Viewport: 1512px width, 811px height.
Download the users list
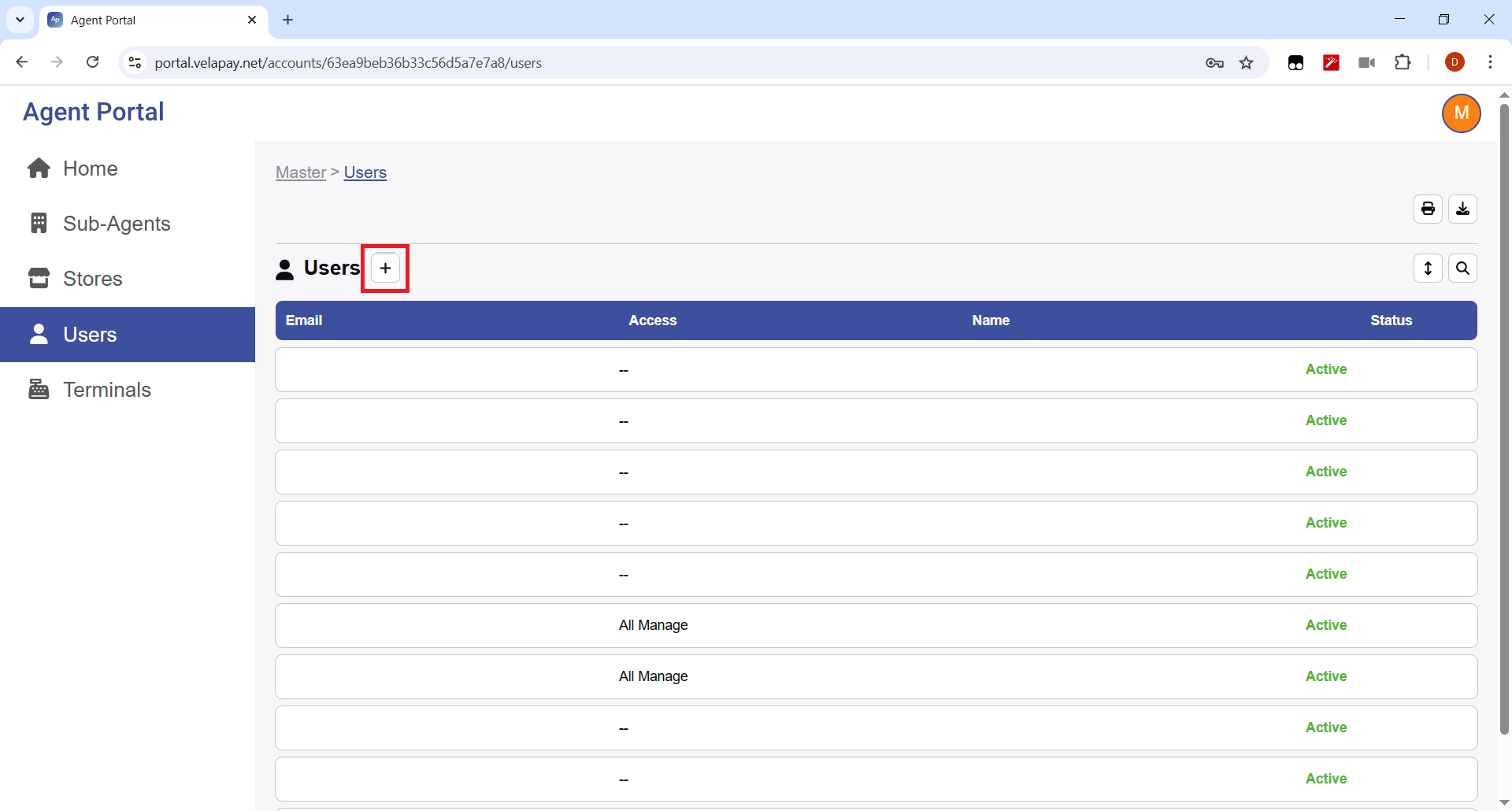point(1462,209)
